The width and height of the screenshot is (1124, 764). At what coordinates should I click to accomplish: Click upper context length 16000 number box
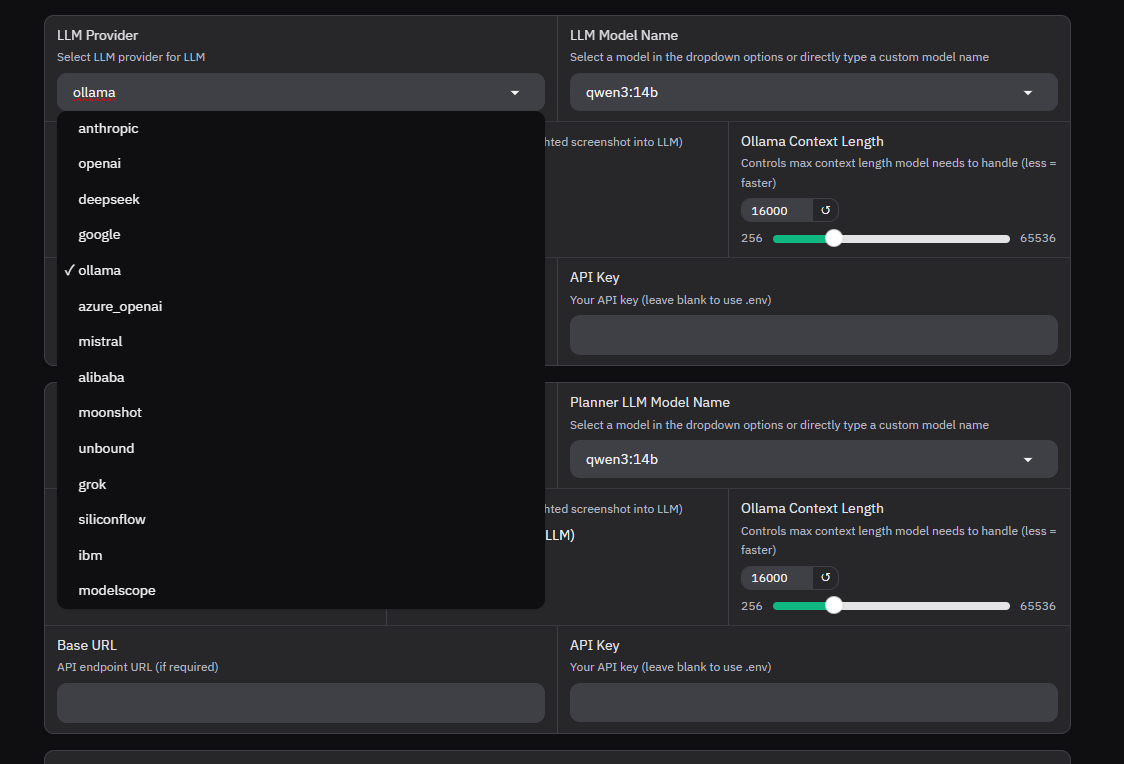click(x=777, y=211)
